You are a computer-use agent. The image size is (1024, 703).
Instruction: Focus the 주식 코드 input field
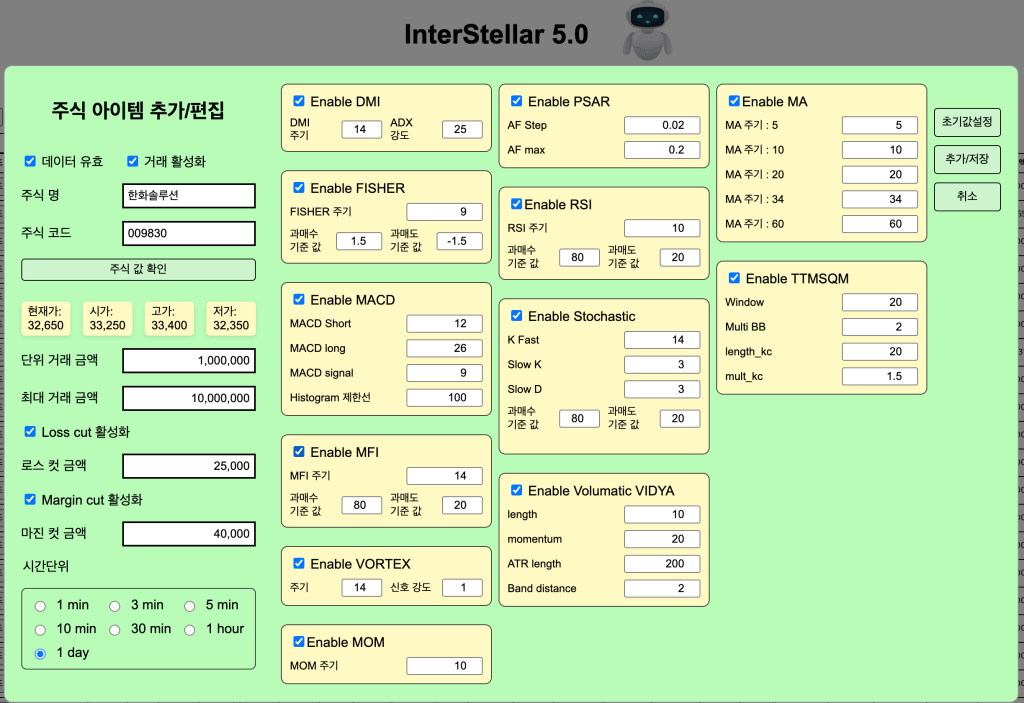tap(188, 234)
